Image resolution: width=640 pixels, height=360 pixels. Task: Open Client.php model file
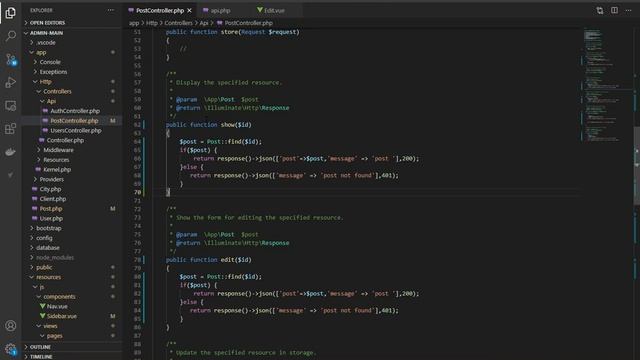pyautogui.click(x=53, y=199)
